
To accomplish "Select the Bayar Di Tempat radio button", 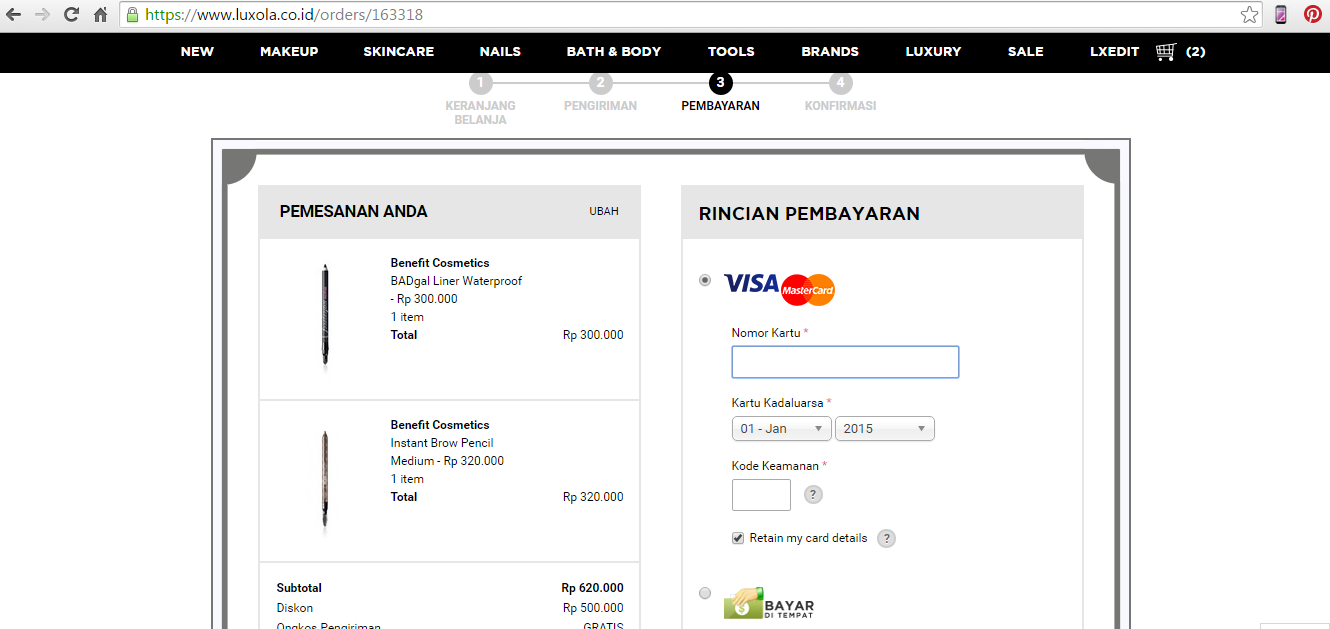I will coord(705,593).
